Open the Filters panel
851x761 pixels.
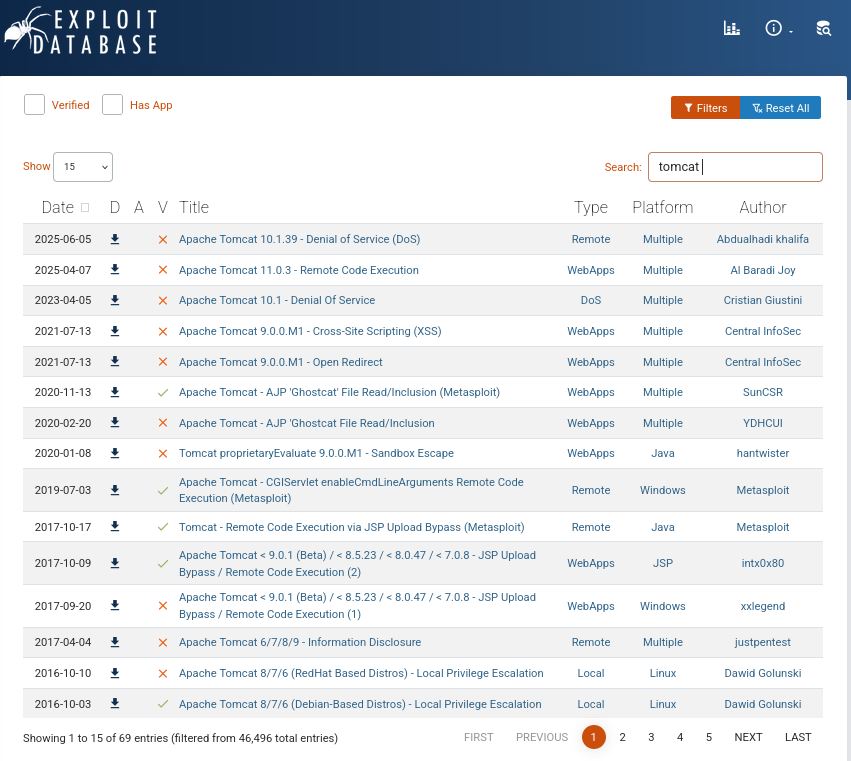(x=705, y=107)
